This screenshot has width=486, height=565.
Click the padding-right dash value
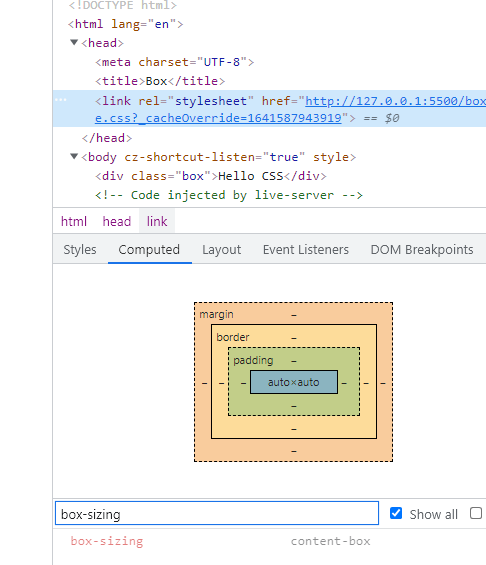[344, 383]
